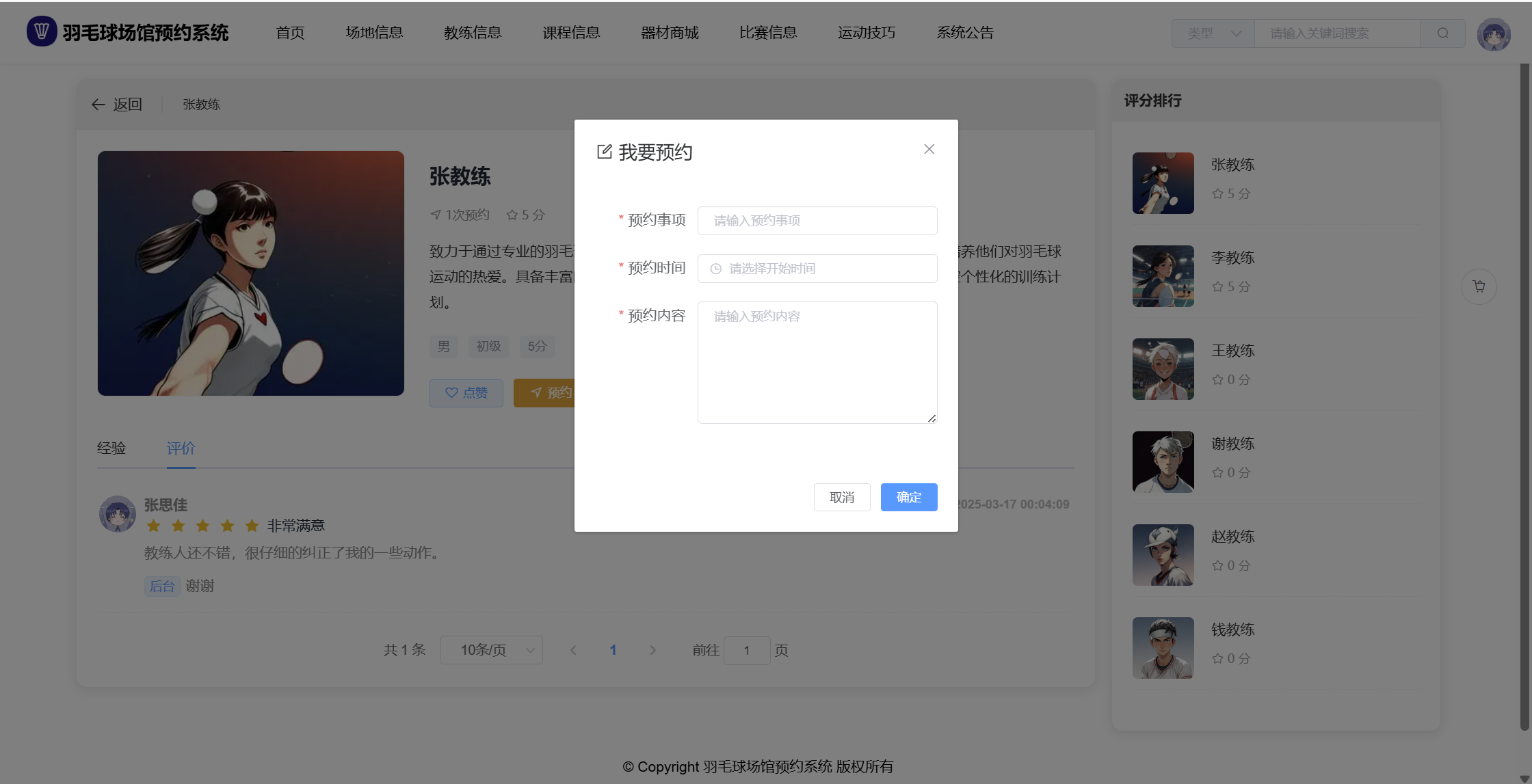Click the search magnifier icon

coord(1442,33)
